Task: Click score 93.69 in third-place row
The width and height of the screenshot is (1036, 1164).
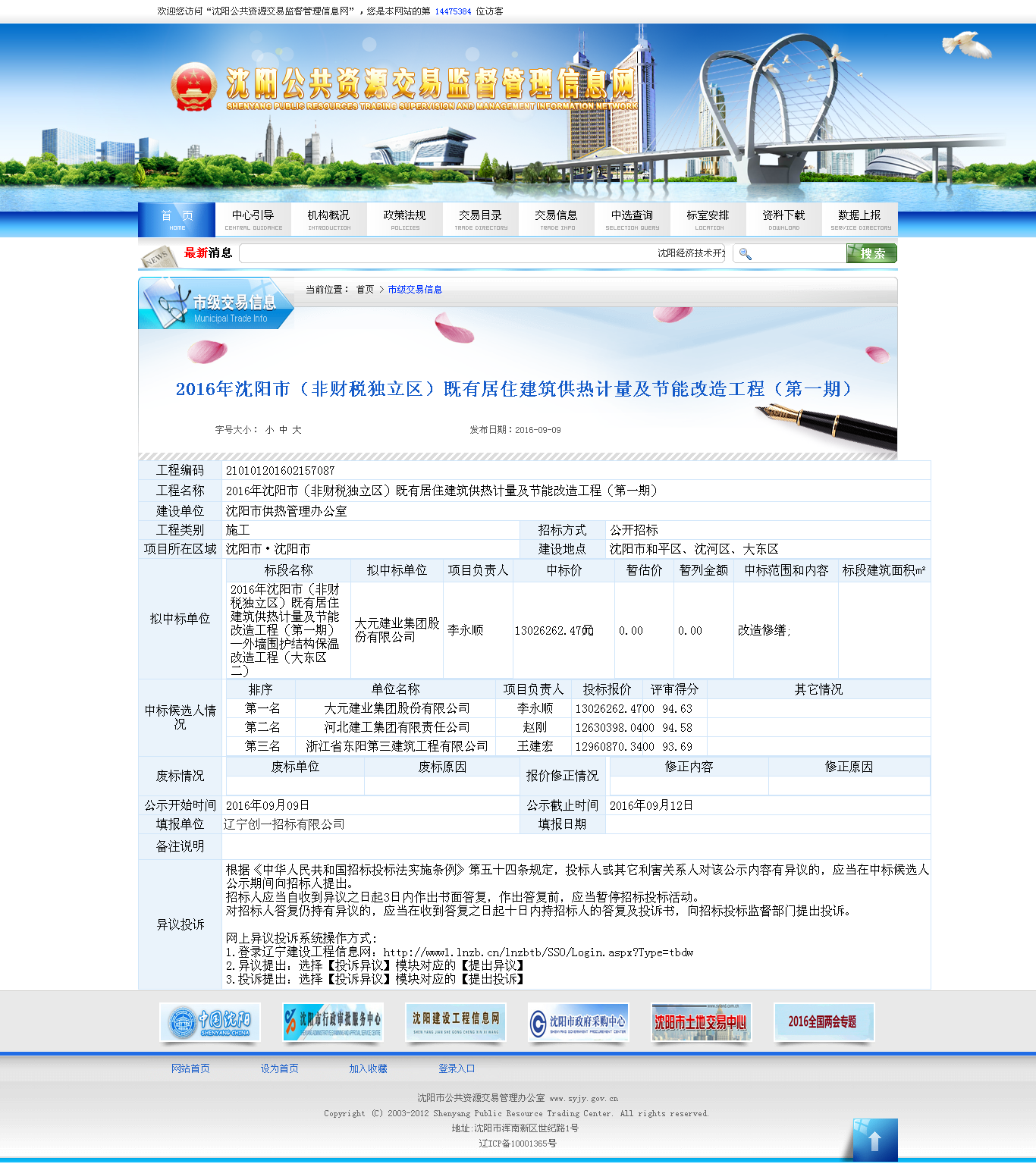Action: point(677,746)
